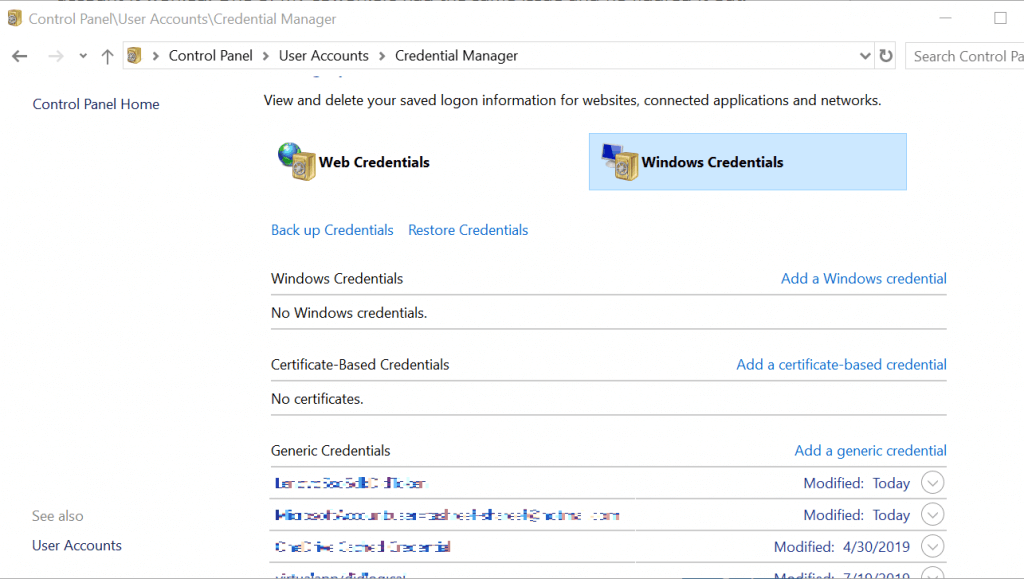Viewport: 1024px width, 579px height.
Task: Minimize the Credential Manager window
Action: click(945, 18)
